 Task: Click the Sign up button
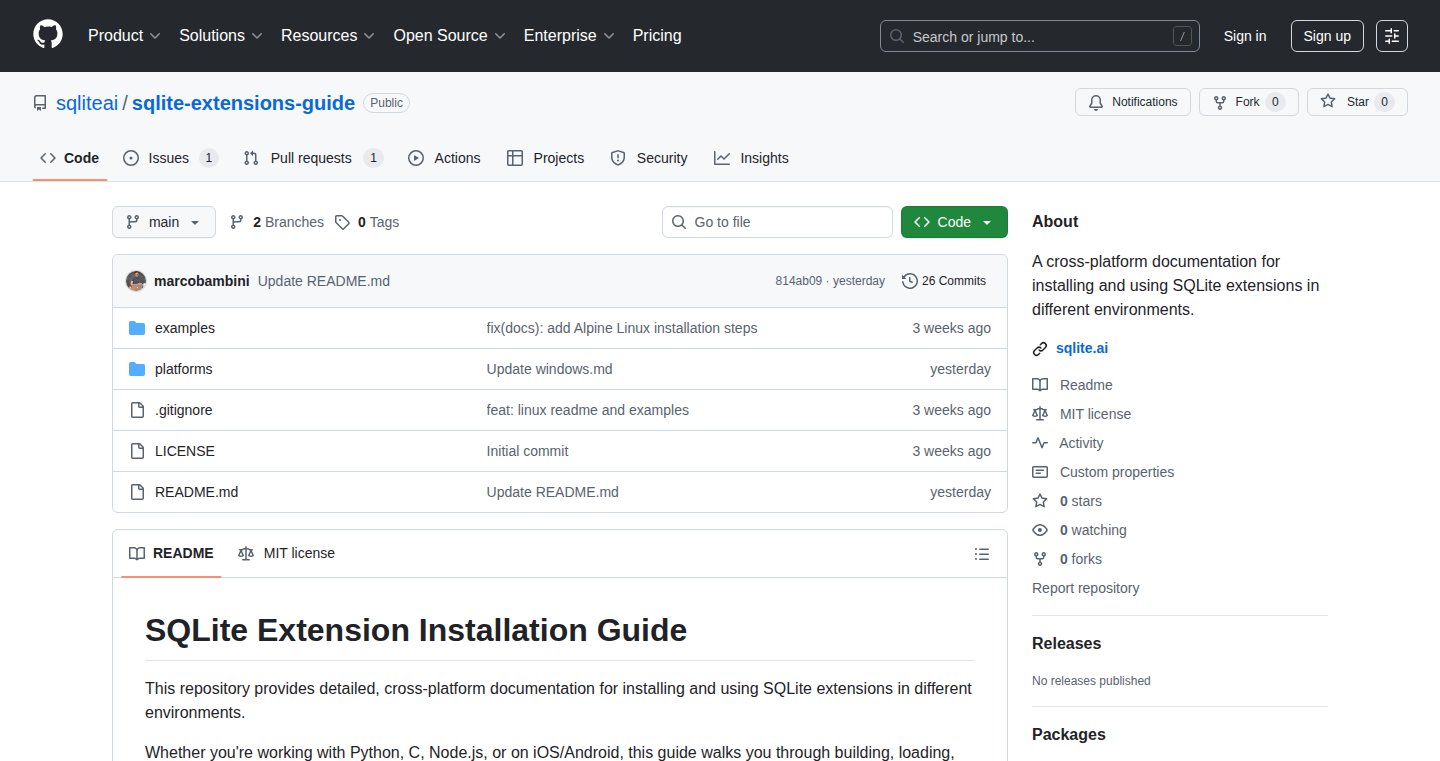[x=1327, y=36]
